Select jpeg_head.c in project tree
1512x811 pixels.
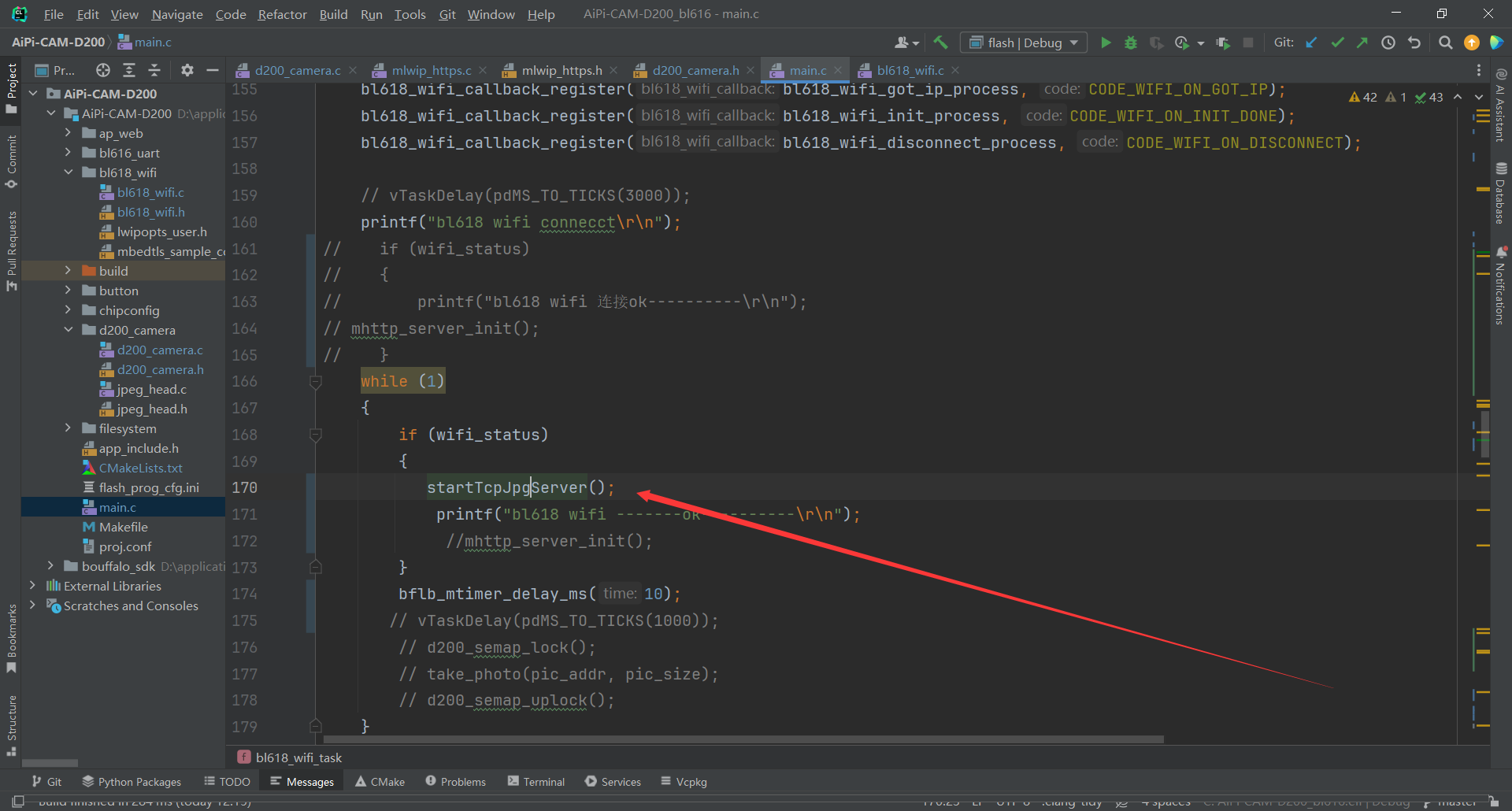tap(151, 389)
